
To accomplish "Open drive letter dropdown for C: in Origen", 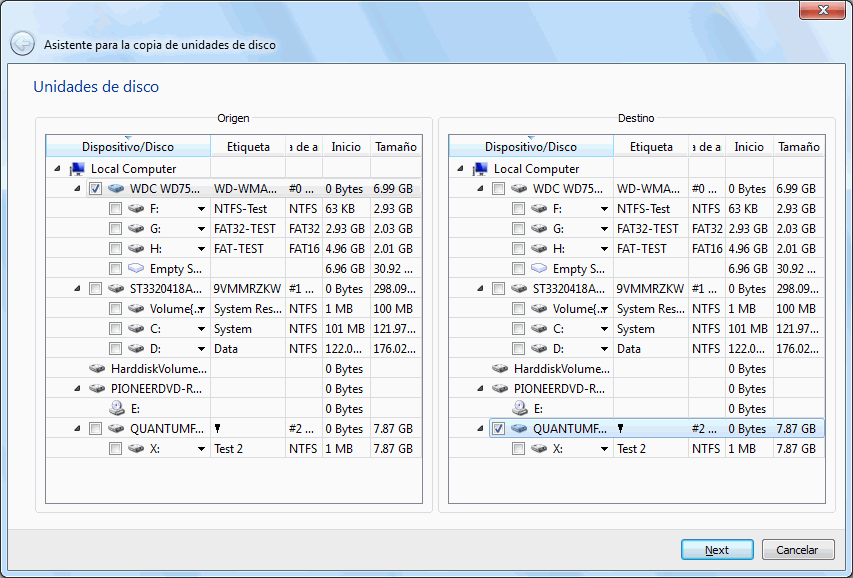I will pyautogui.click(x=201, y=329).
